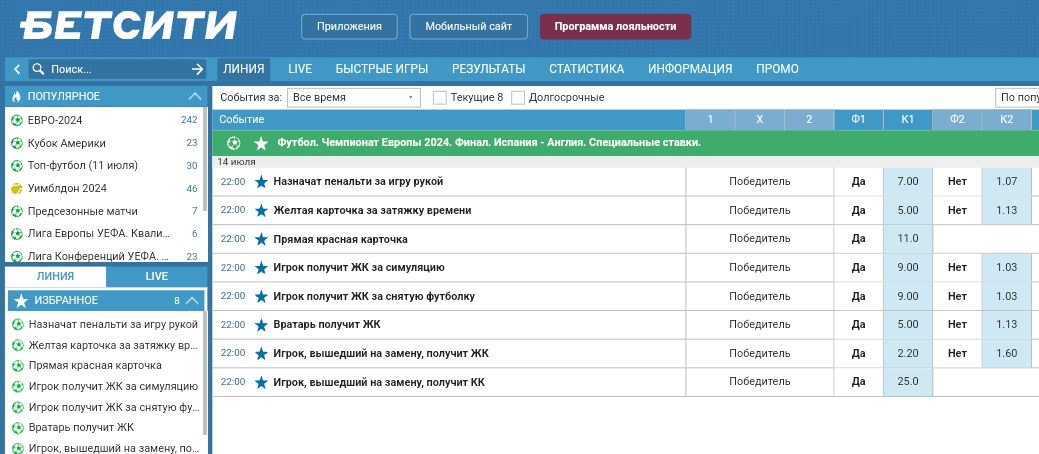Click in the Поиск search field

pyautogui.click(x=118, y=69)
